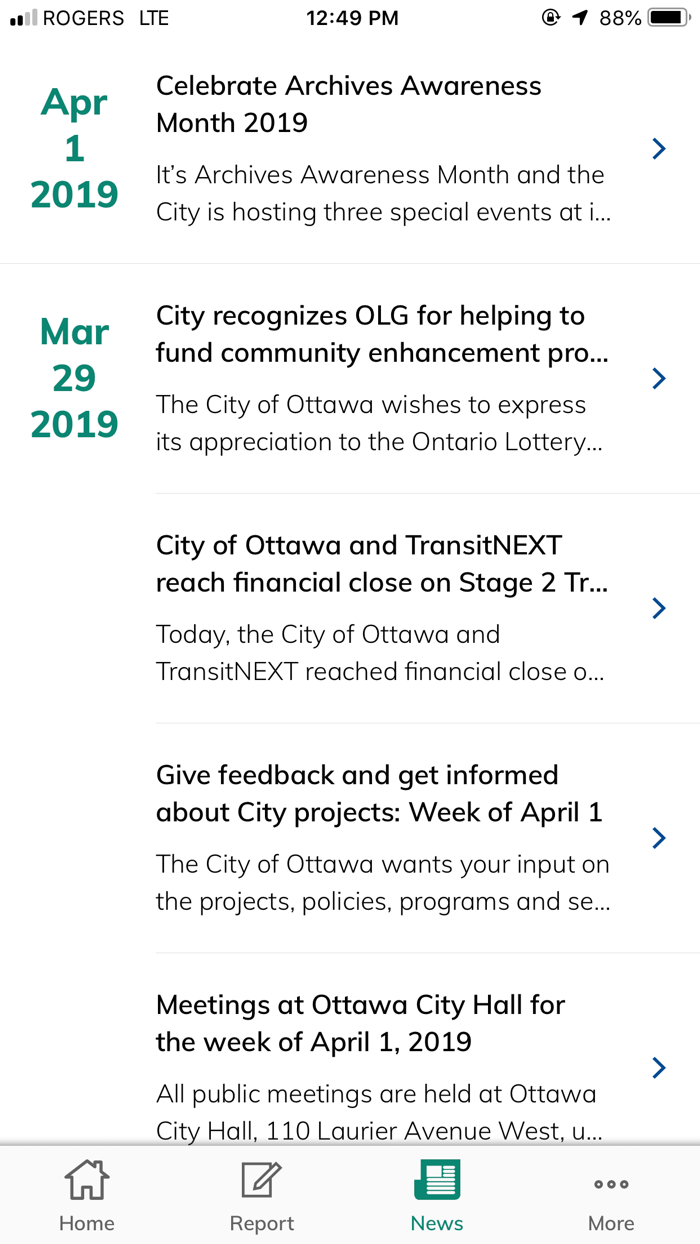Tap the Apr 1 2019 date label
This screenshot has width=700, height=1244.
(73, 147)
